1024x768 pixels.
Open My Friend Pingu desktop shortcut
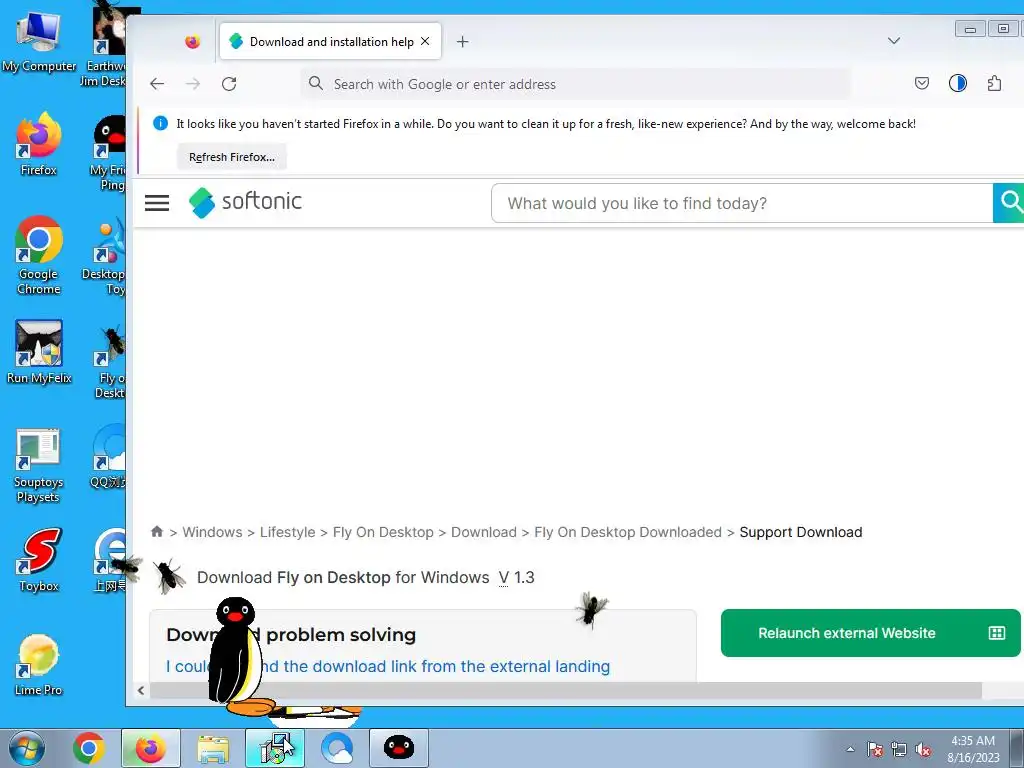pyautogui.click(x=108, y=153)
